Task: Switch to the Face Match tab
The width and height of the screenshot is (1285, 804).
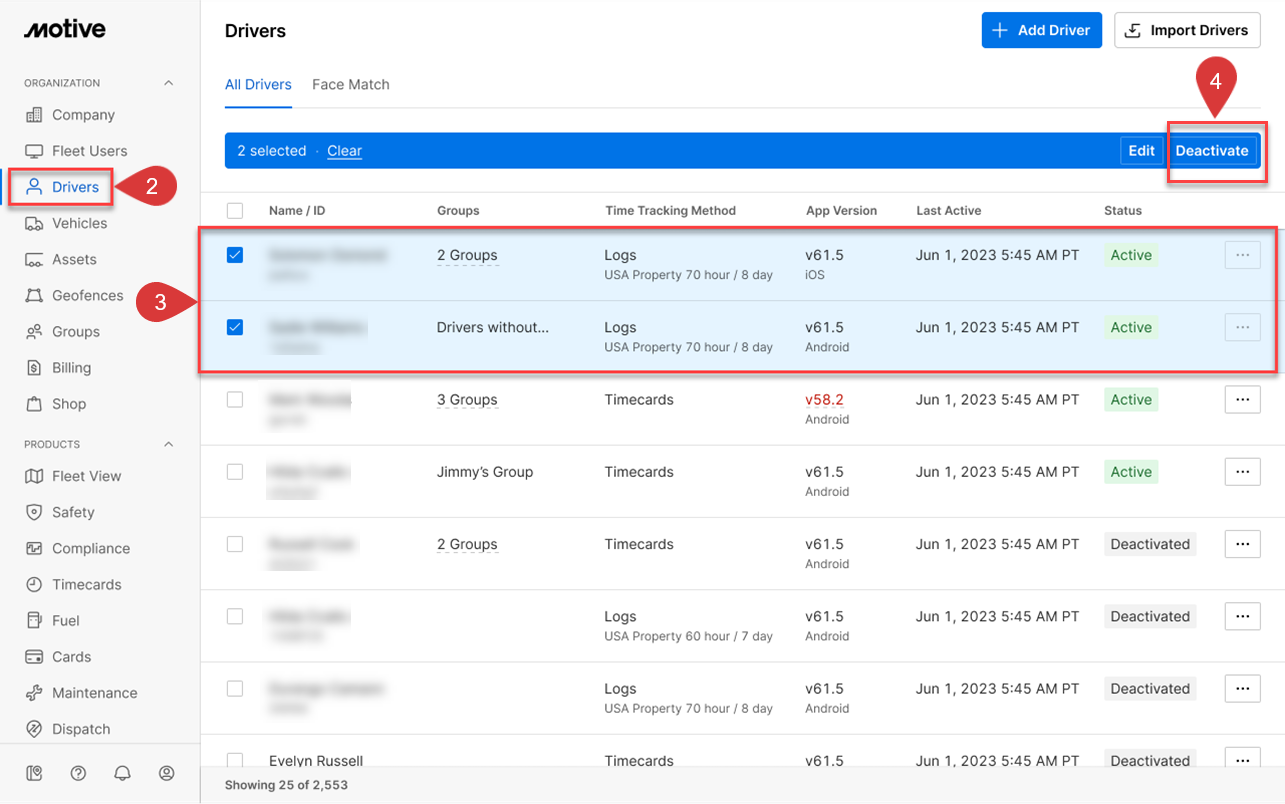Action: tap(351, 85)
